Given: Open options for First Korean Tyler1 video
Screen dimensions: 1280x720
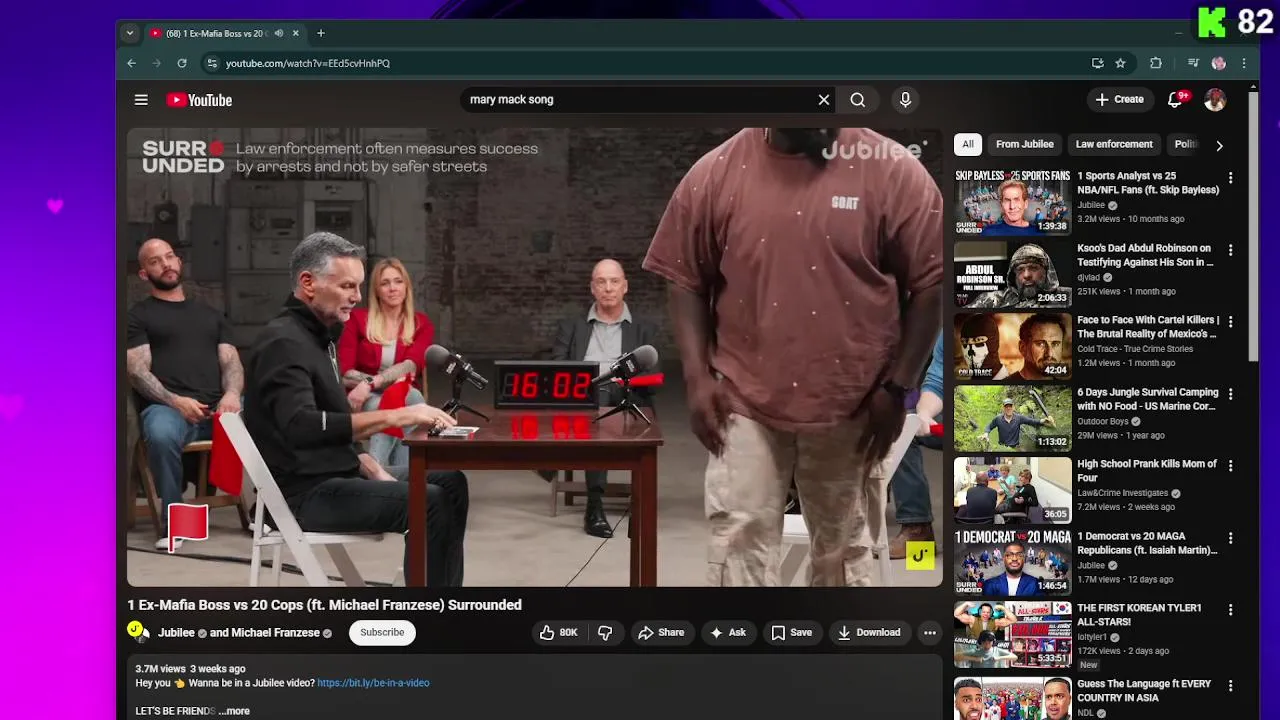Looking at the screenshot, I should pyautogui.click(x=1231, y=610).
